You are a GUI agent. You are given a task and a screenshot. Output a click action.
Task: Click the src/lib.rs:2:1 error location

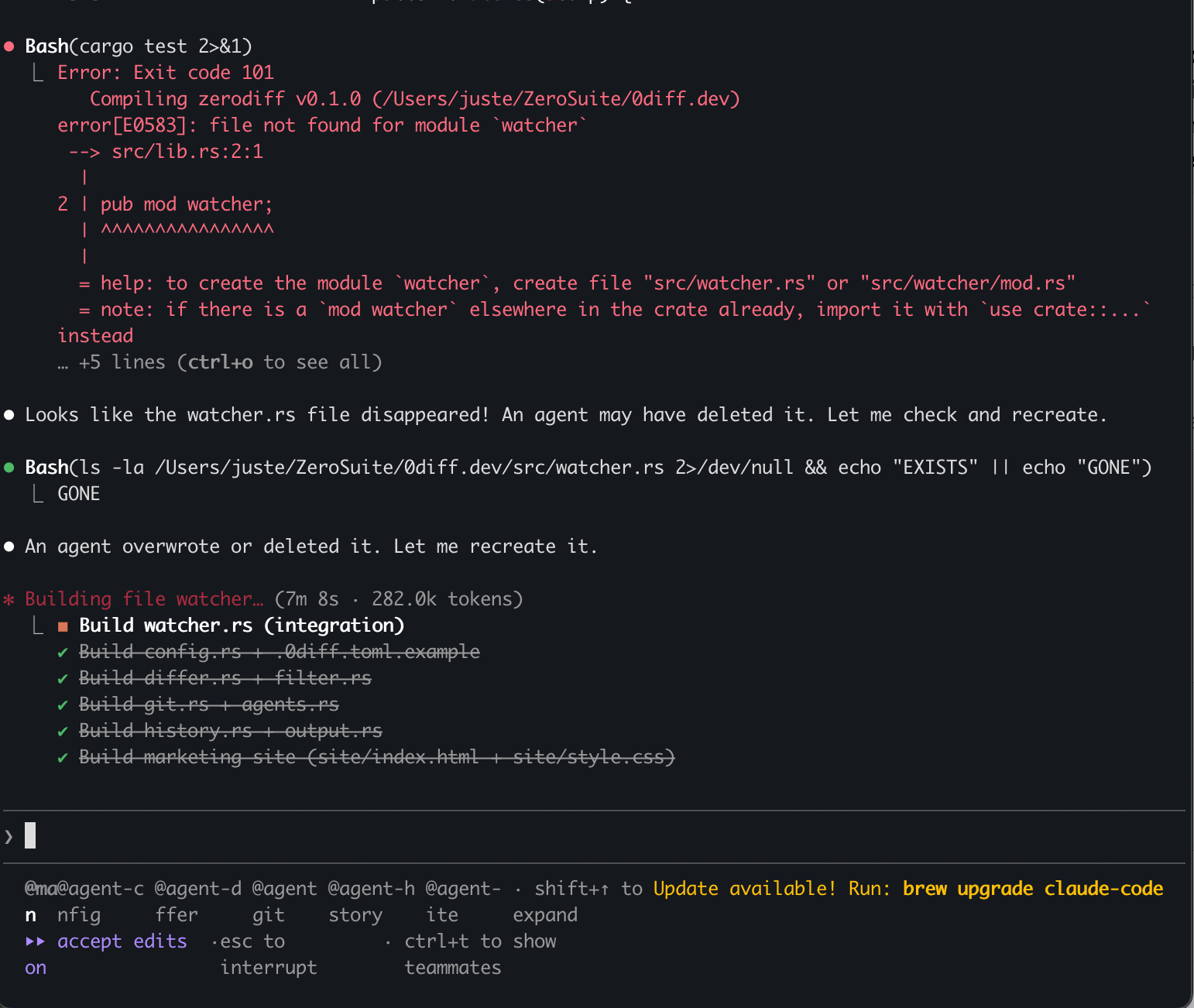pyautogui.click(x=187, y=152)
